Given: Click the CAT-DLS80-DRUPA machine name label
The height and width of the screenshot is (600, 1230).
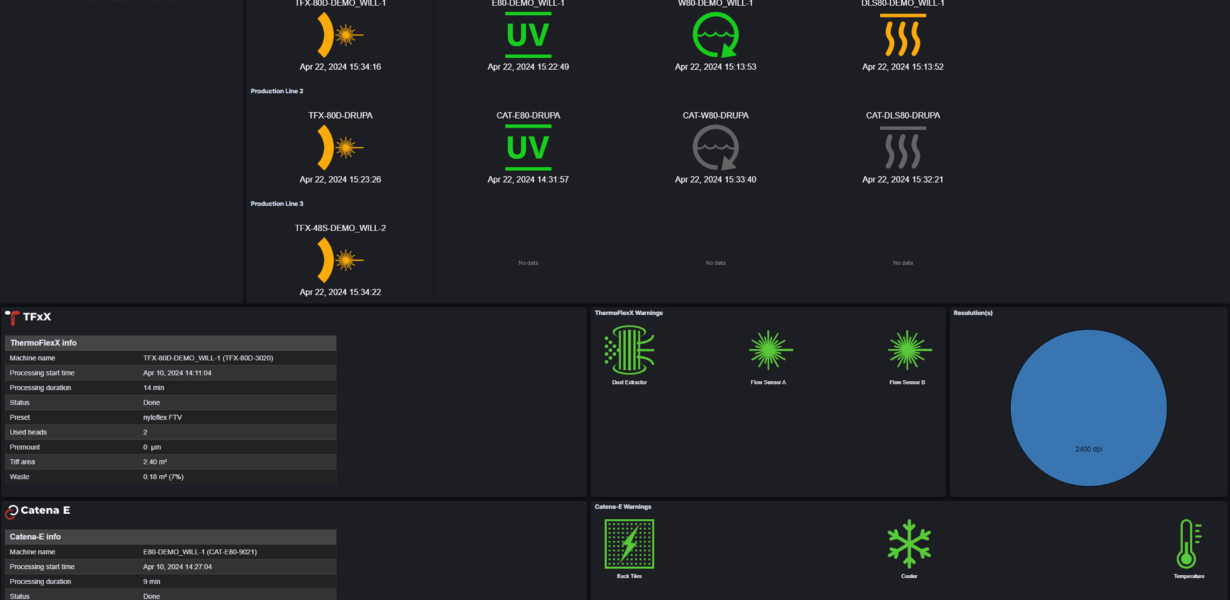Looking at the screenshot, I should click(903, 115).
